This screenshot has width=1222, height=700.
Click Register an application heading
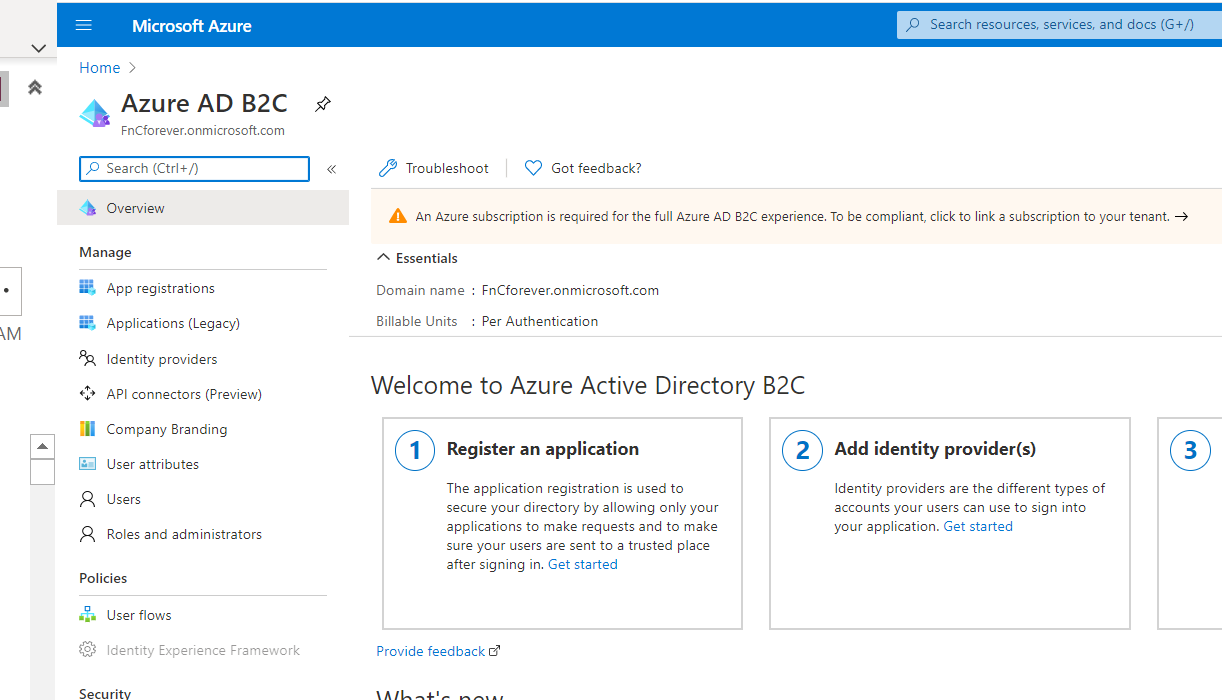[543, 449]
